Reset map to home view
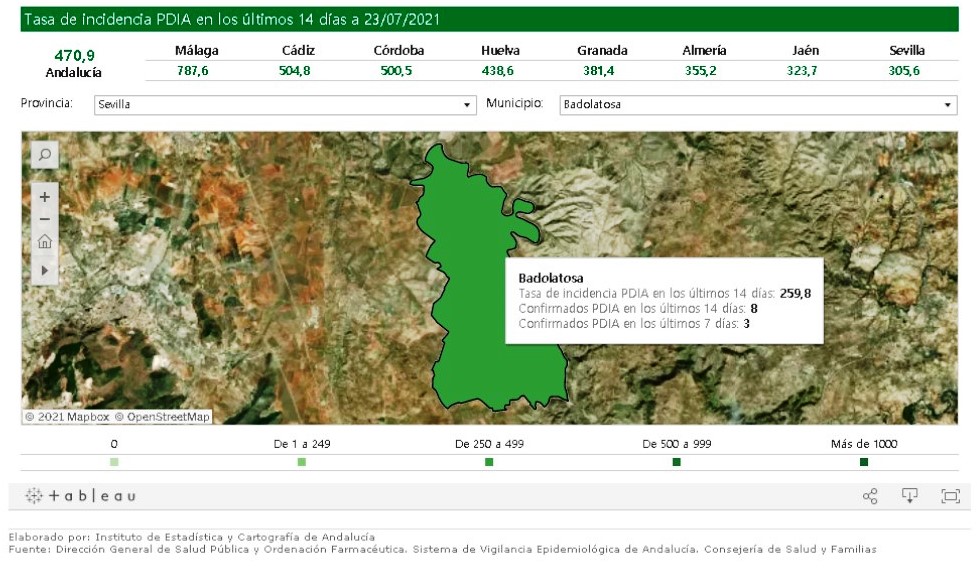 click(x=45, y=242)
